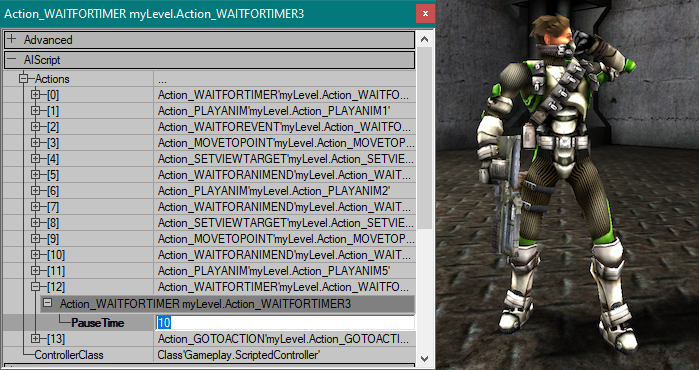Screen dimensions: 699x370
Task: Select Action_WAITFORANIMEND value in row [7]
Action: (284, 207)
